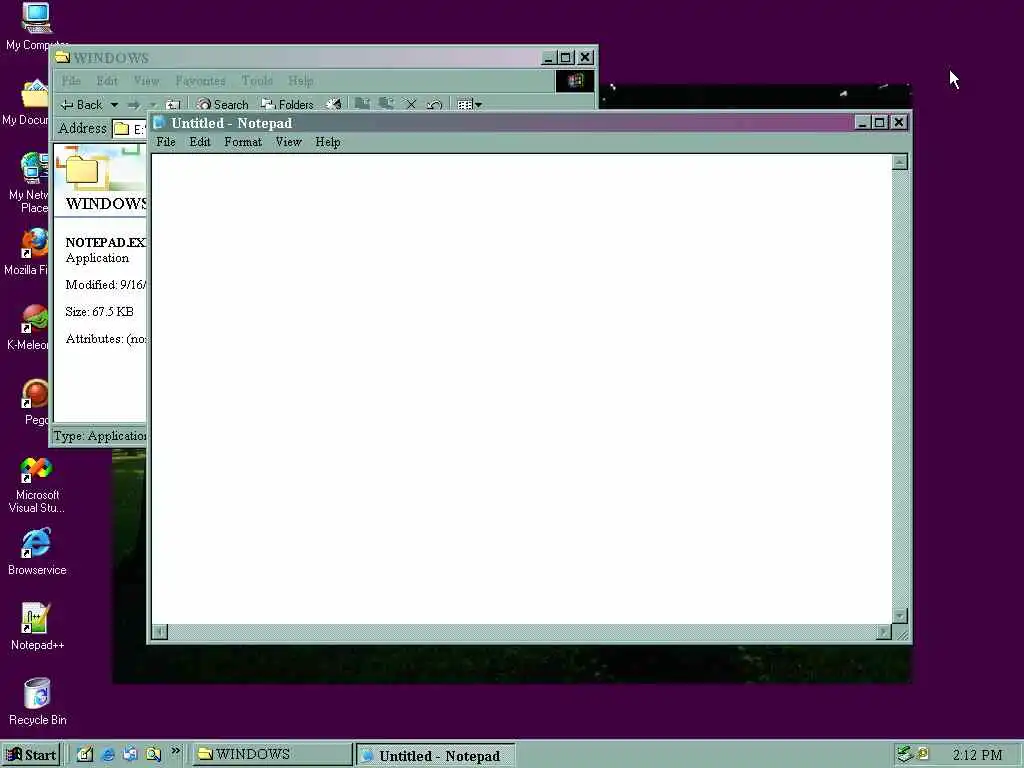This screenshot has height=768, width=1024.
Task: Click the Delete X icon in explorer
Action: 411,104
